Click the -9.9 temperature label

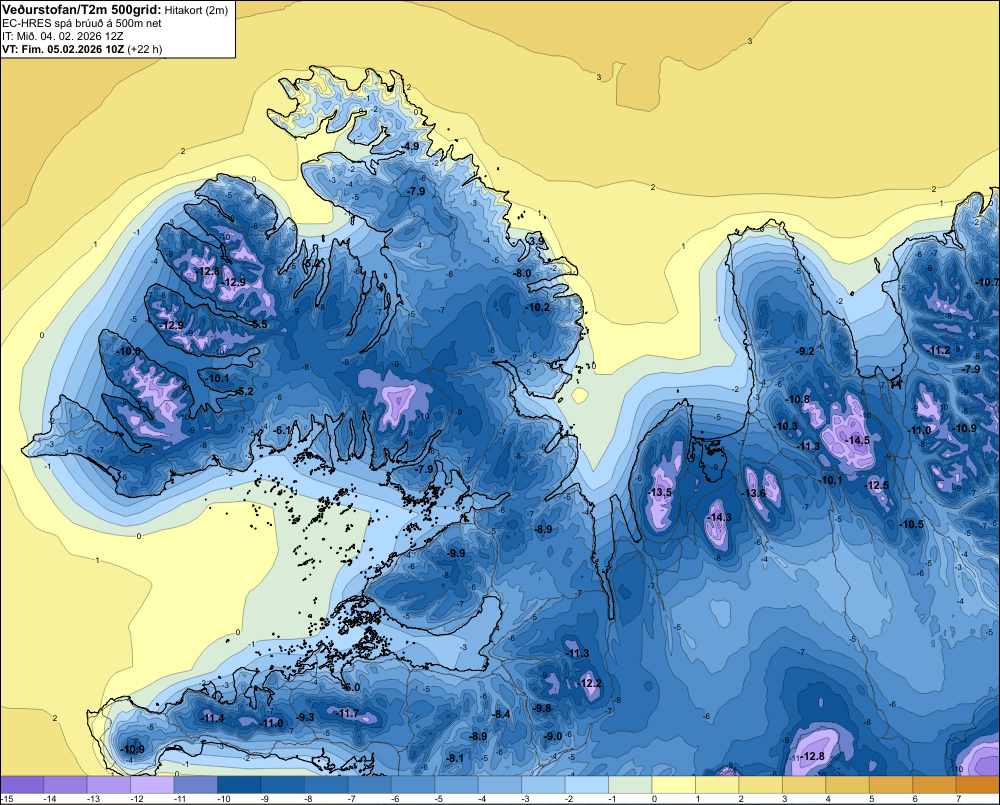457,553
